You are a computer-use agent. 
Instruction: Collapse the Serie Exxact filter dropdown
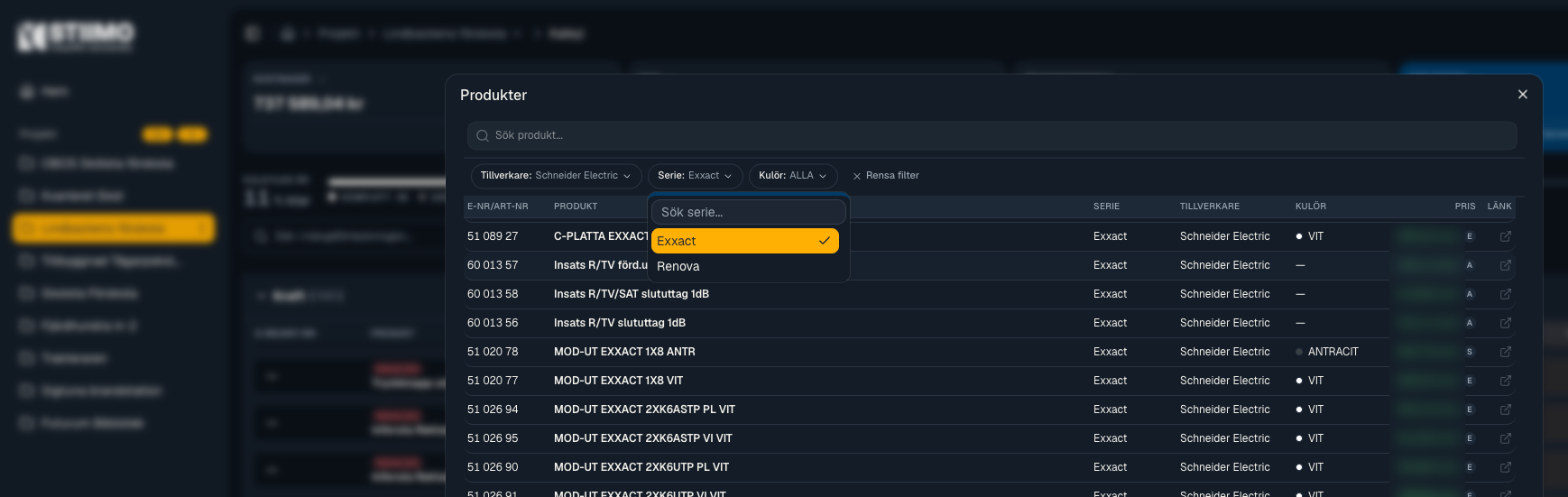tap(695, 176)
